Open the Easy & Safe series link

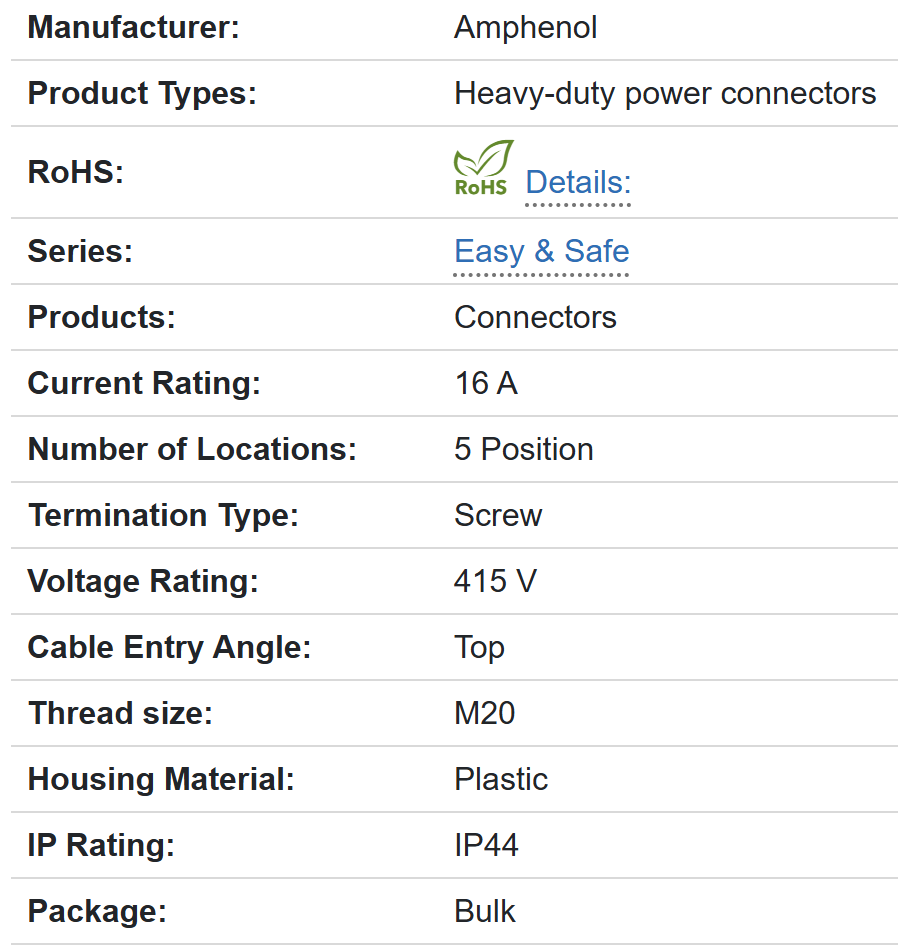pos(541,251)
